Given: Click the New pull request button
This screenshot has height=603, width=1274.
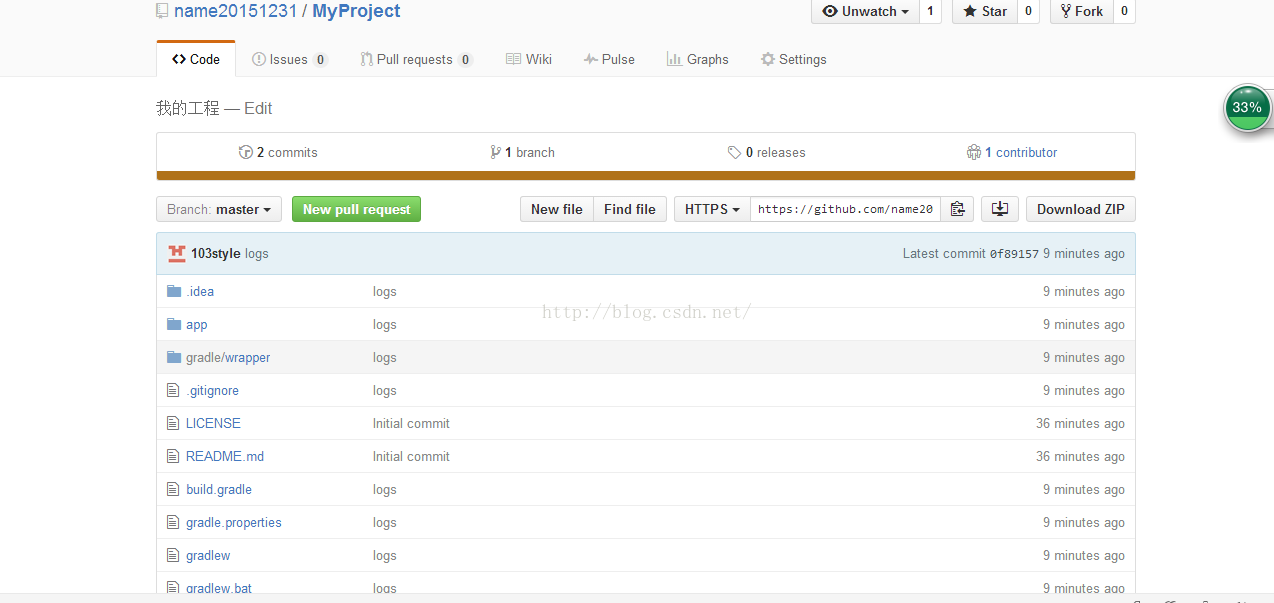Looking at the screenshot, I should point(356,209).
